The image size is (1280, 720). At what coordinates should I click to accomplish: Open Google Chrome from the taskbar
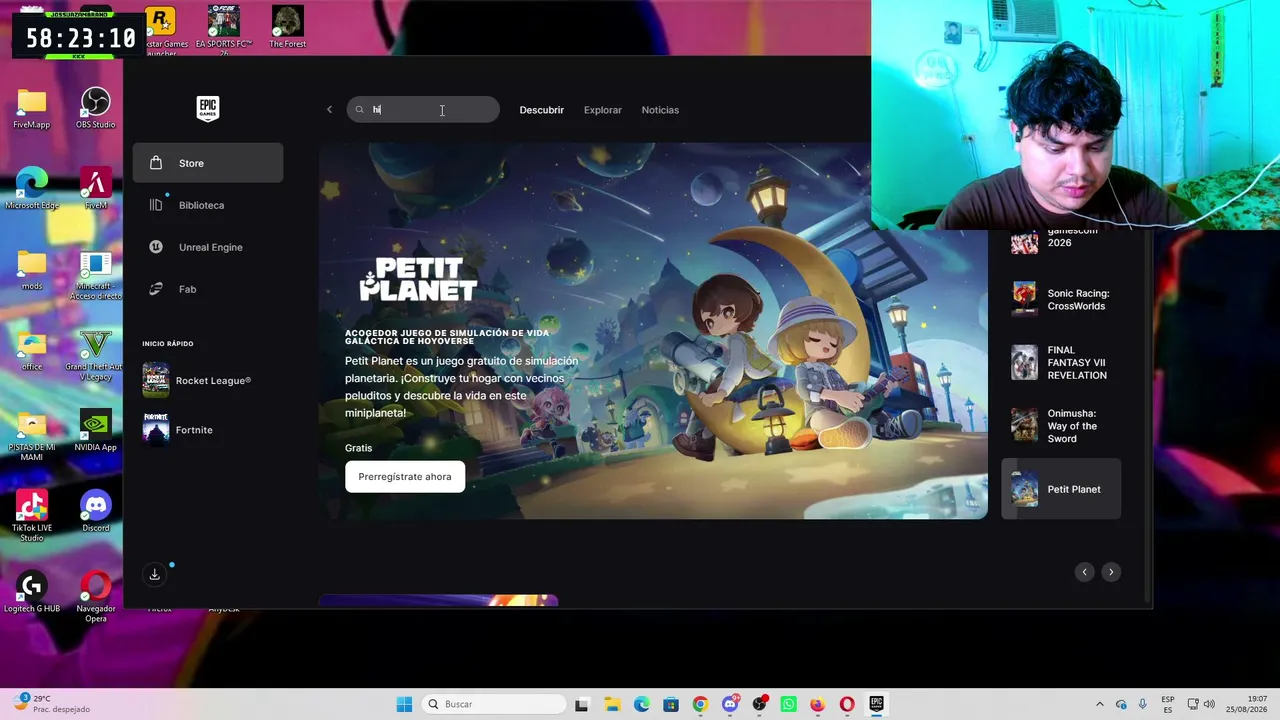pyautogui.click(x=700, y=704)
